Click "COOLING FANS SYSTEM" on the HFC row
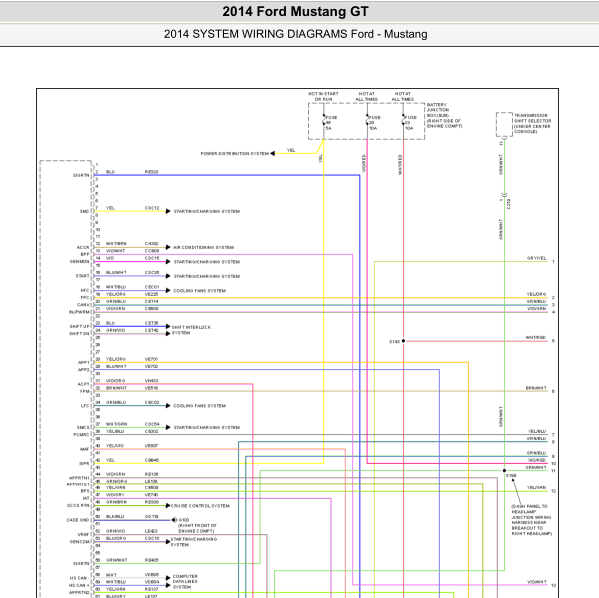The image size is (599, 598). coord(199,291)
